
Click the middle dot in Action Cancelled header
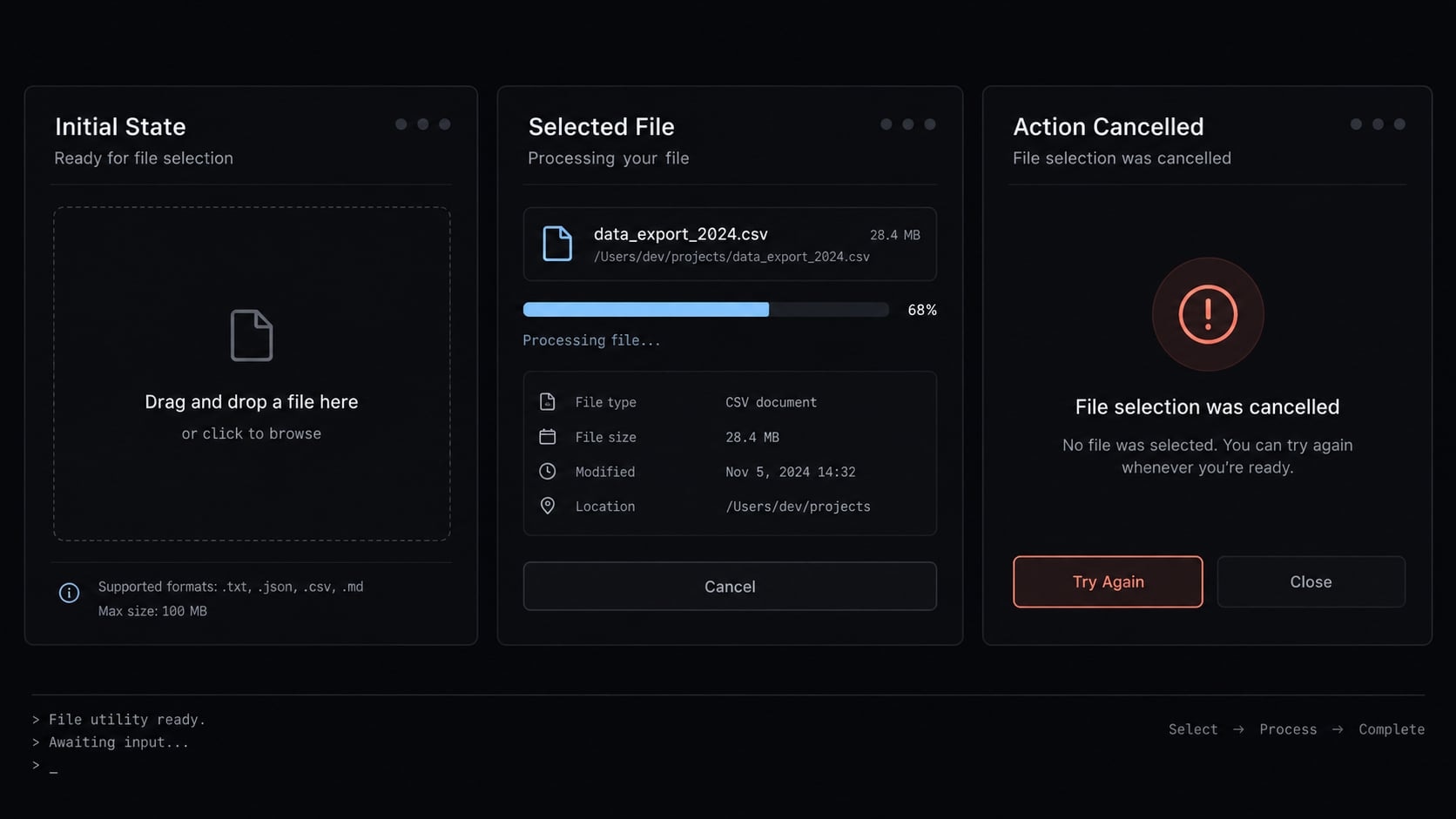point(1378,124)
